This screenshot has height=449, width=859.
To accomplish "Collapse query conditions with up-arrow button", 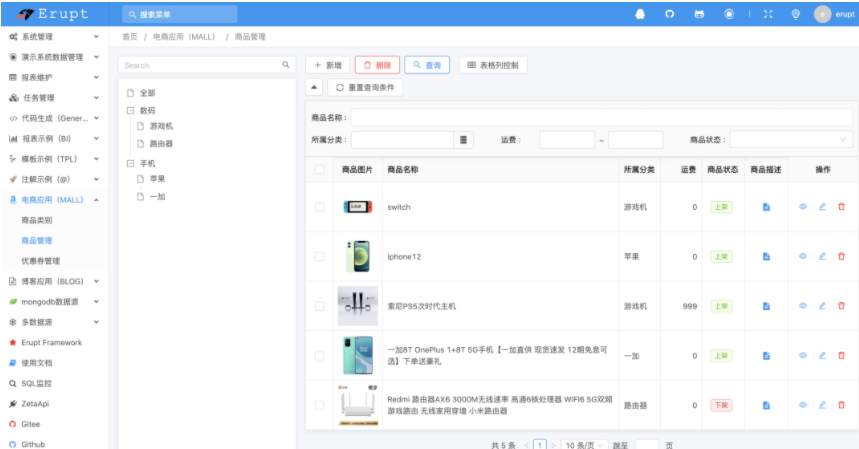I will tap(314, 87).
